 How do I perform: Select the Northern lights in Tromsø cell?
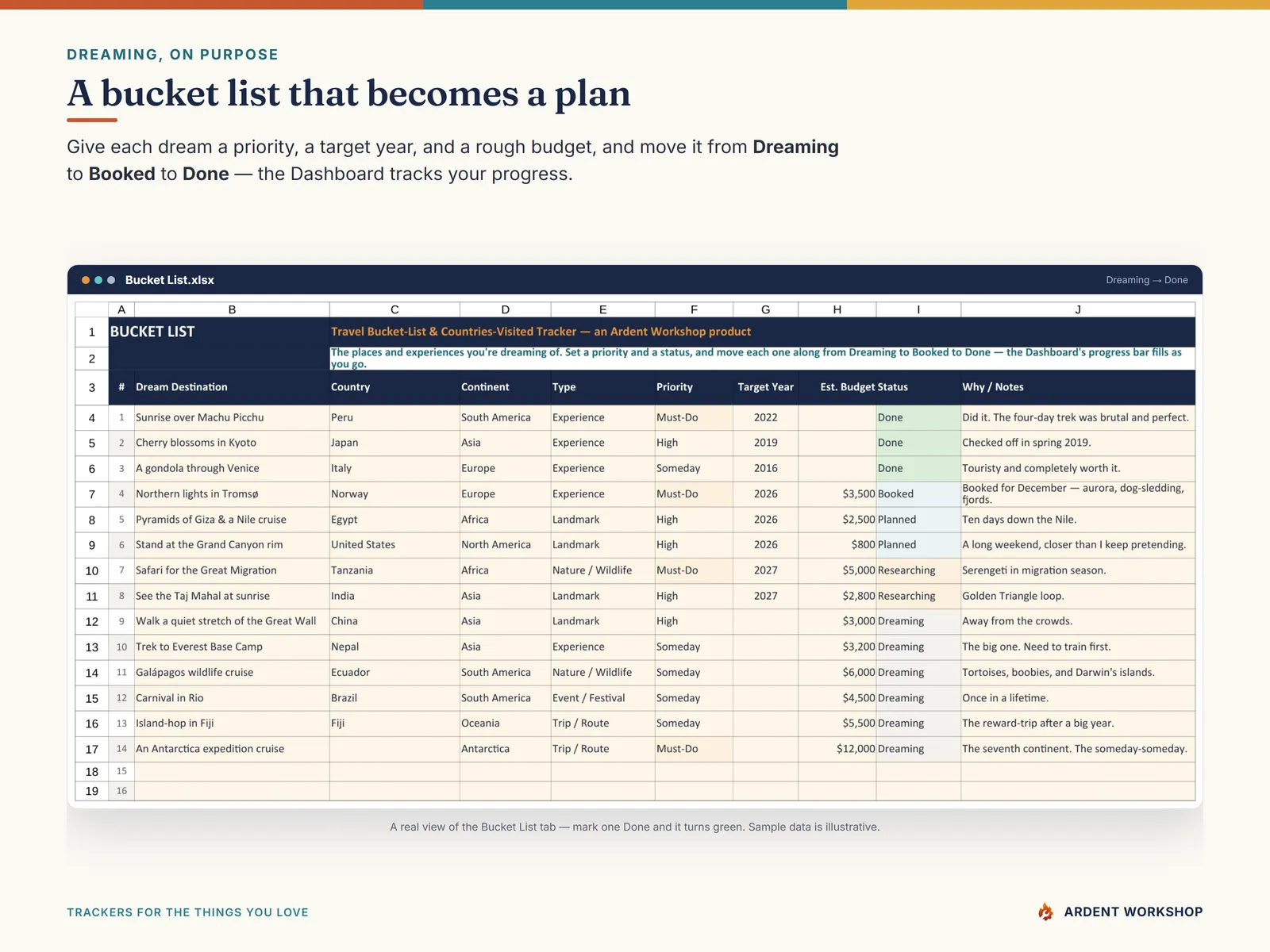[x=232, y=493]
